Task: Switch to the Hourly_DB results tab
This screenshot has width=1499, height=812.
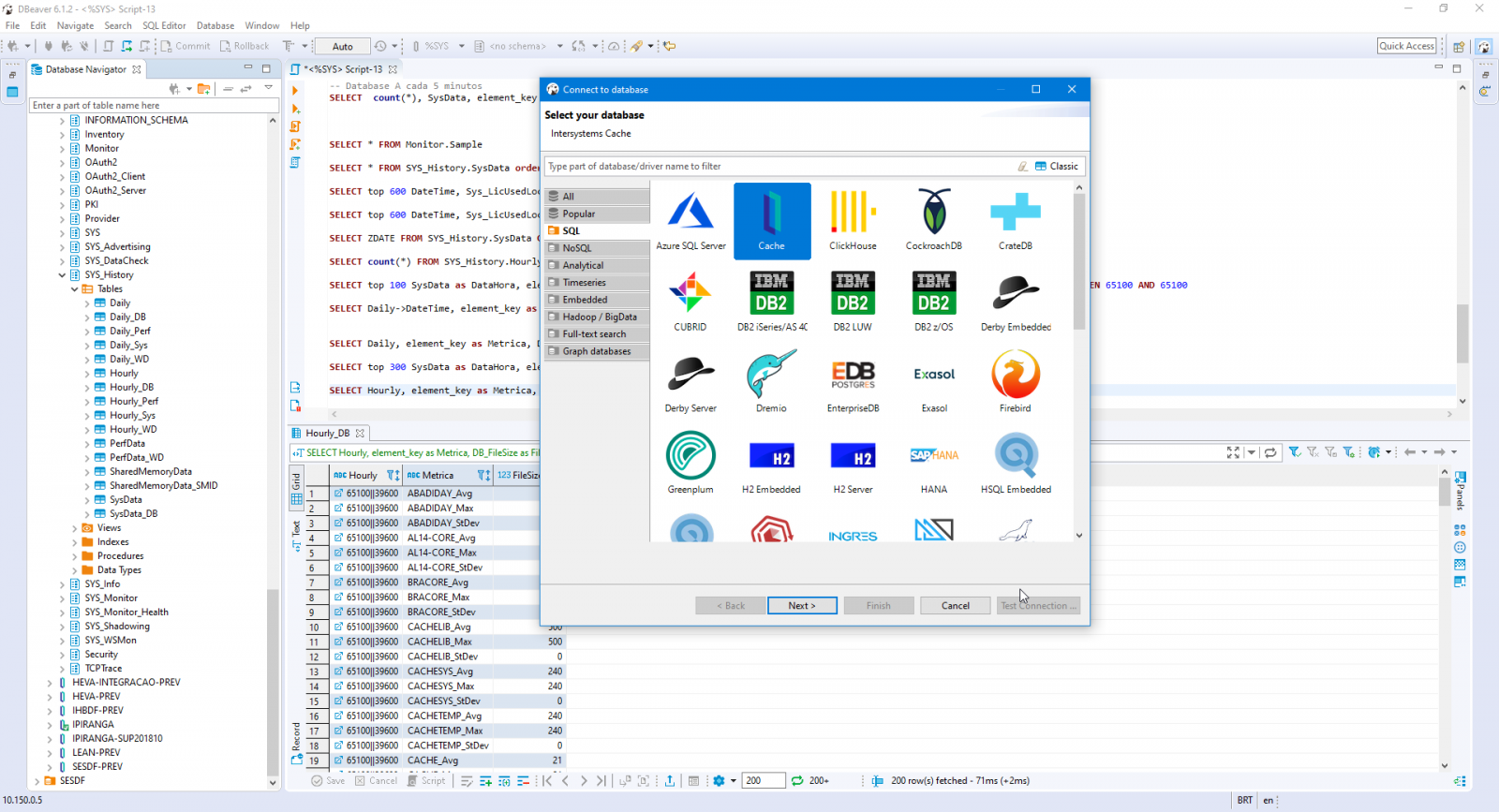Action: (x=327, y=433)
